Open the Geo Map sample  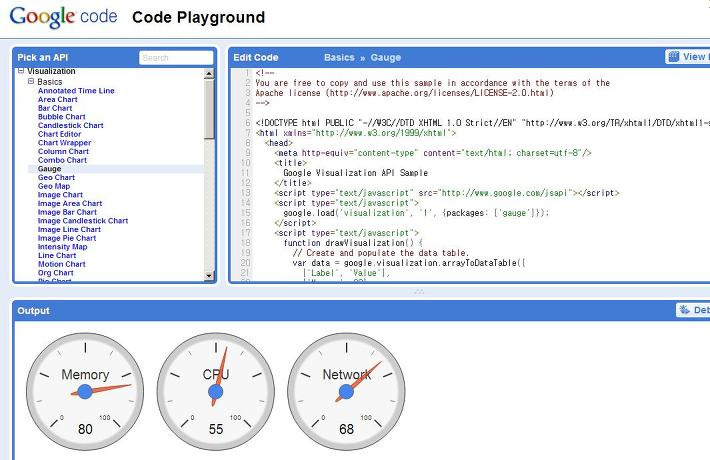(x=54, y=186)
